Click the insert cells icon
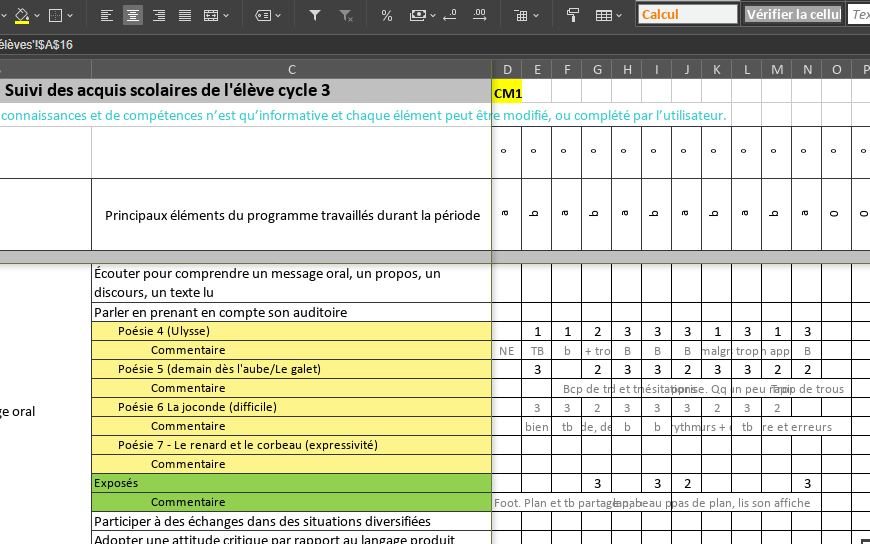 (520, 16)
